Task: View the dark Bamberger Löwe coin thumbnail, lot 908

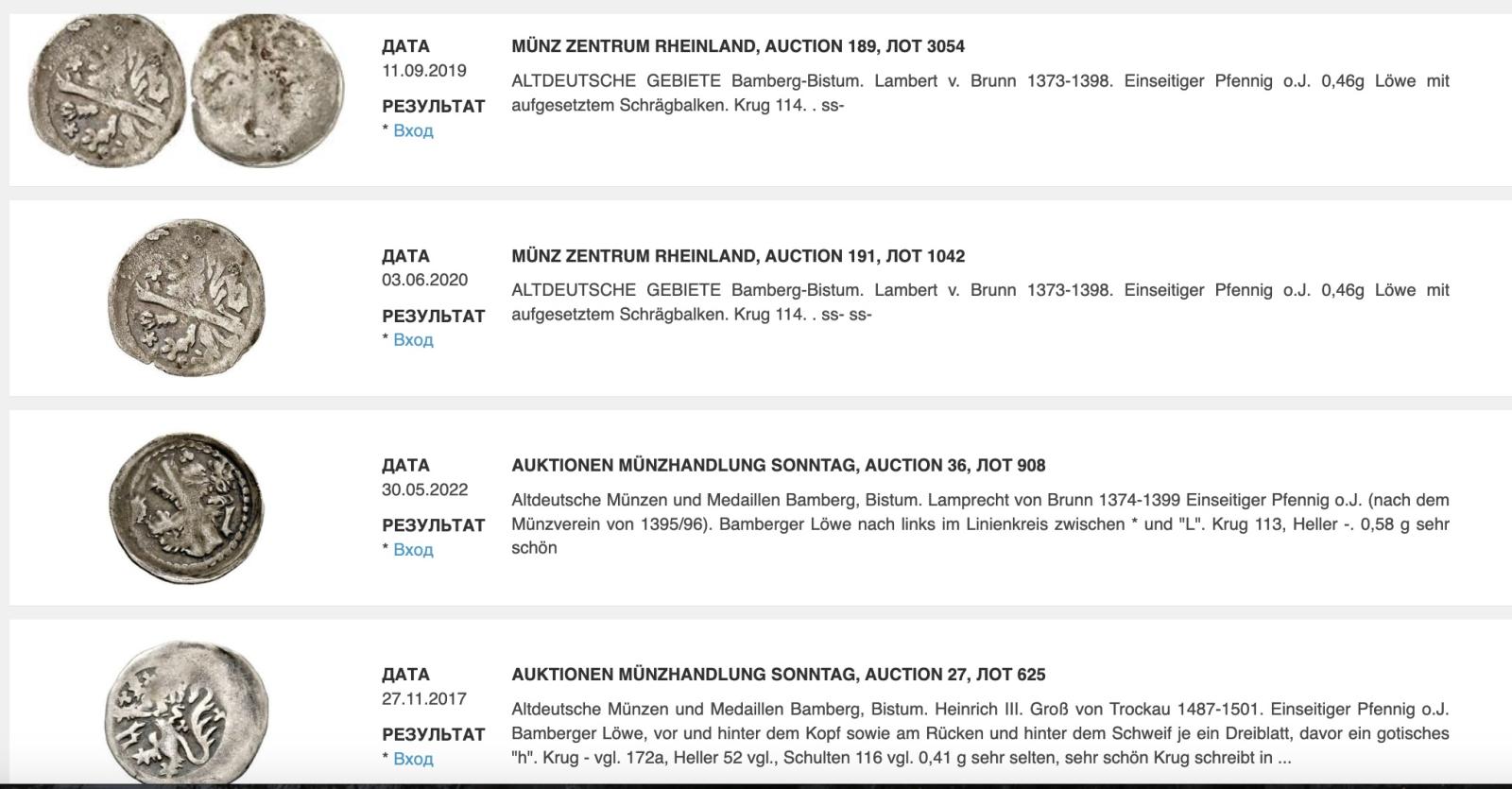Action: tap(185, 507)
